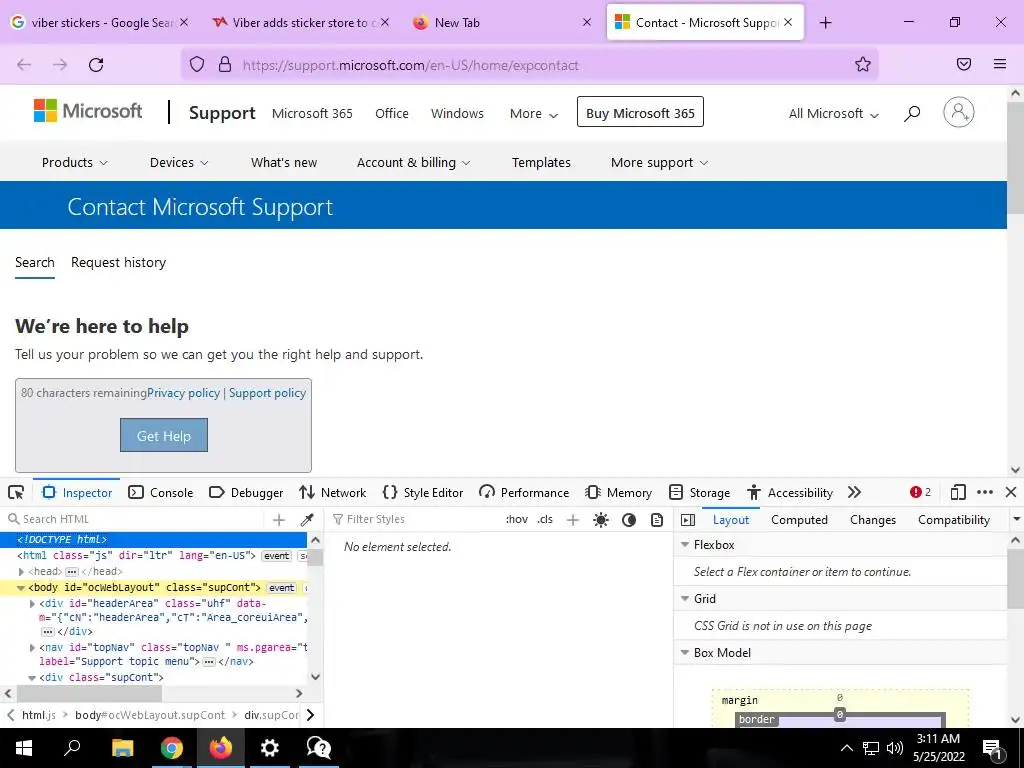The height and width of the screenshot is (768, 1024).
Task: Open the Windows Start menu
Action: tap(24, 748)
